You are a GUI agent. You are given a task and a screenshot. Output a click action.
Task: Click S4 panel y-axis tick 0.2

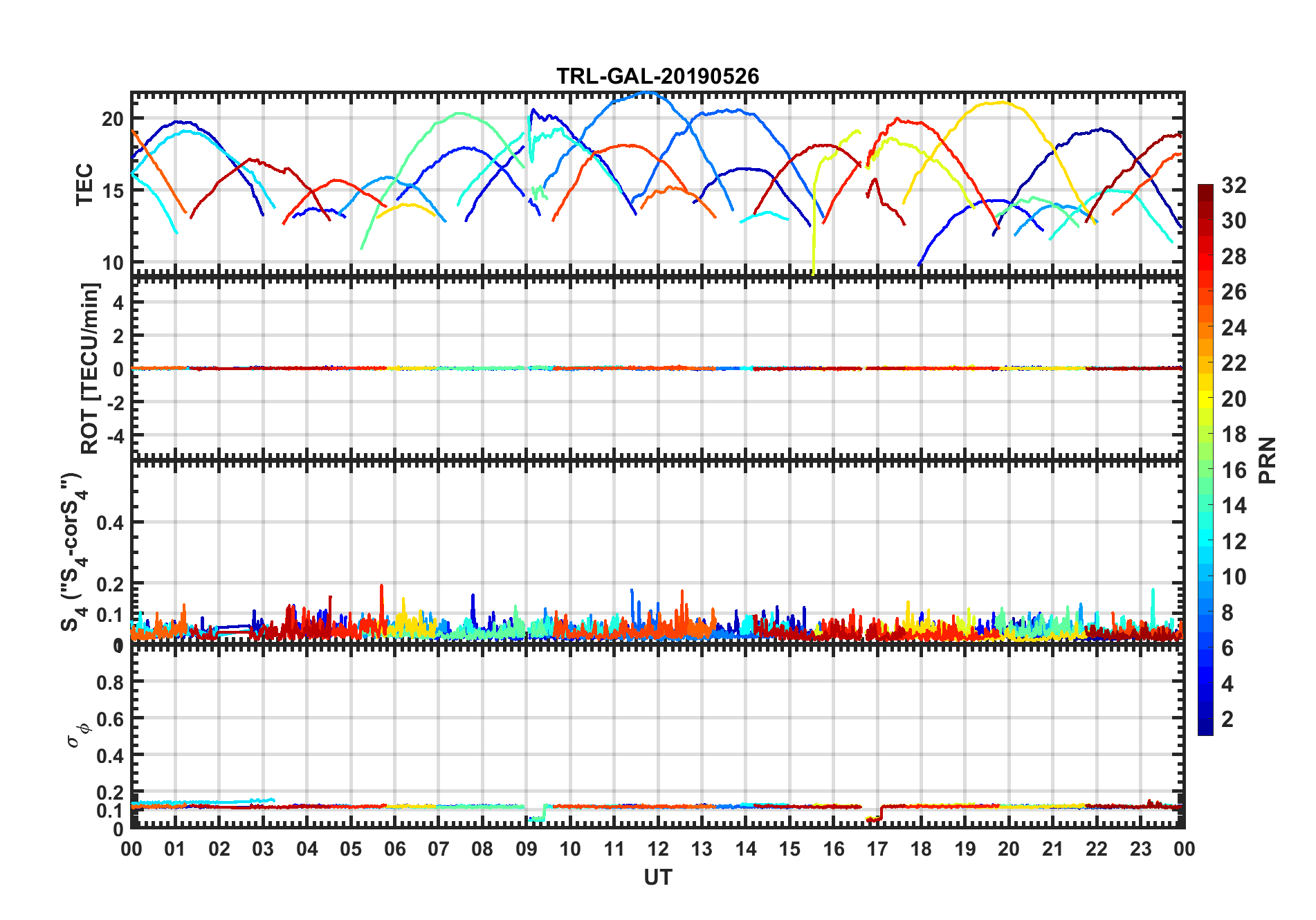[x=111, y=585]
